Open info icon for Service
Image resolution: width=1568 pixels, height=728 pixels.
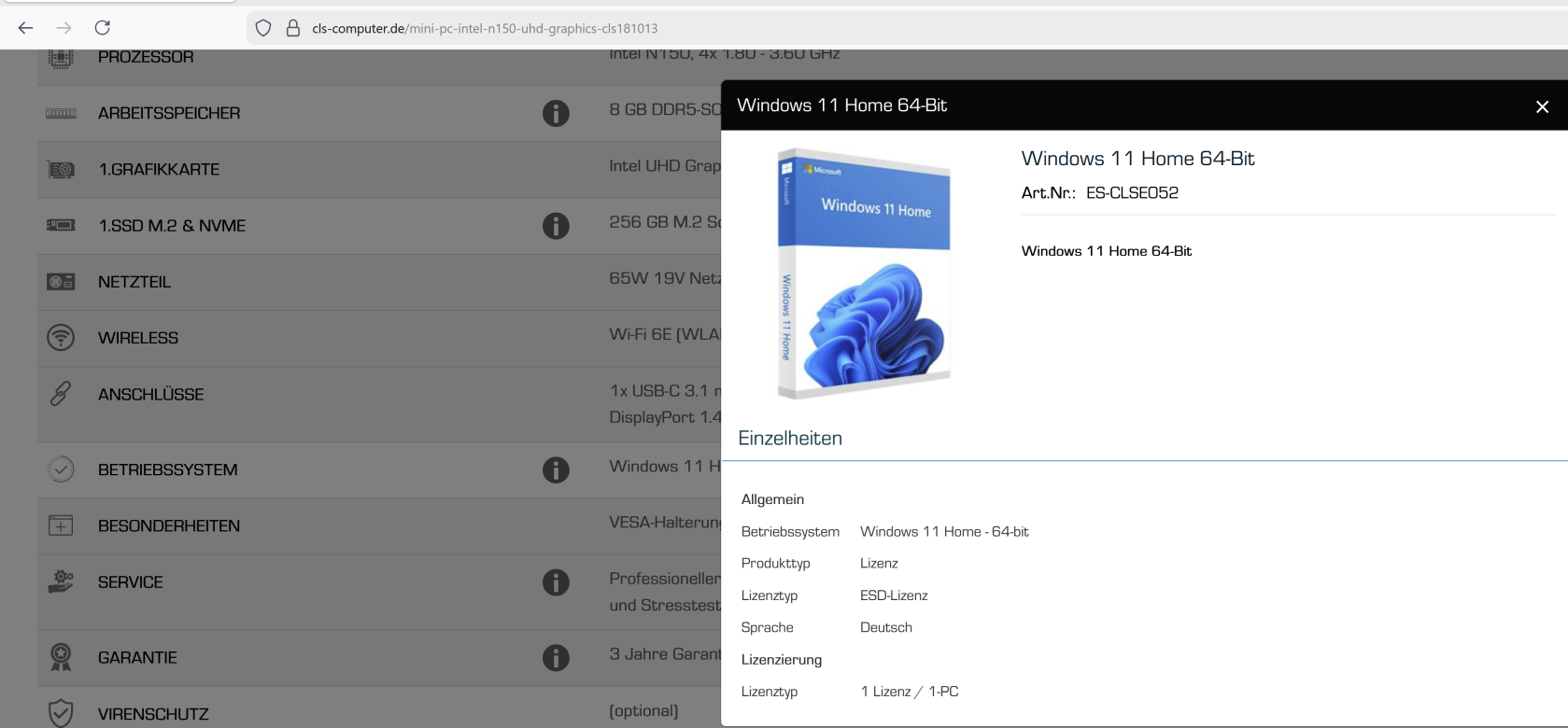(556, 582)
